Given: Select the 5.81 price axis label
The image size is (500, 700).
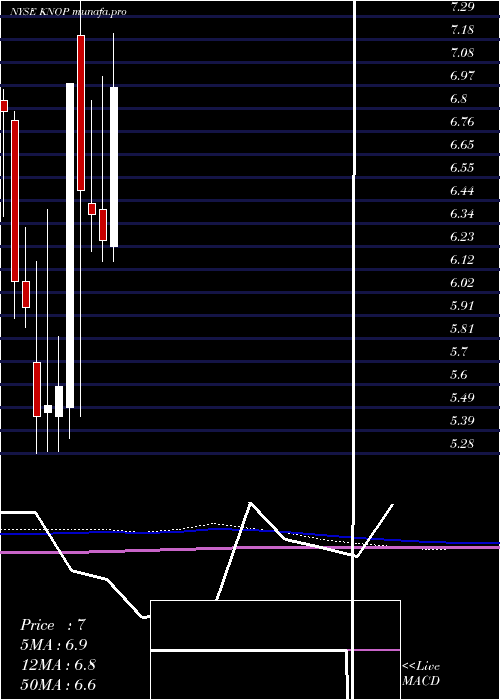Looking at the screenshot, I should [x=462, y=329].
